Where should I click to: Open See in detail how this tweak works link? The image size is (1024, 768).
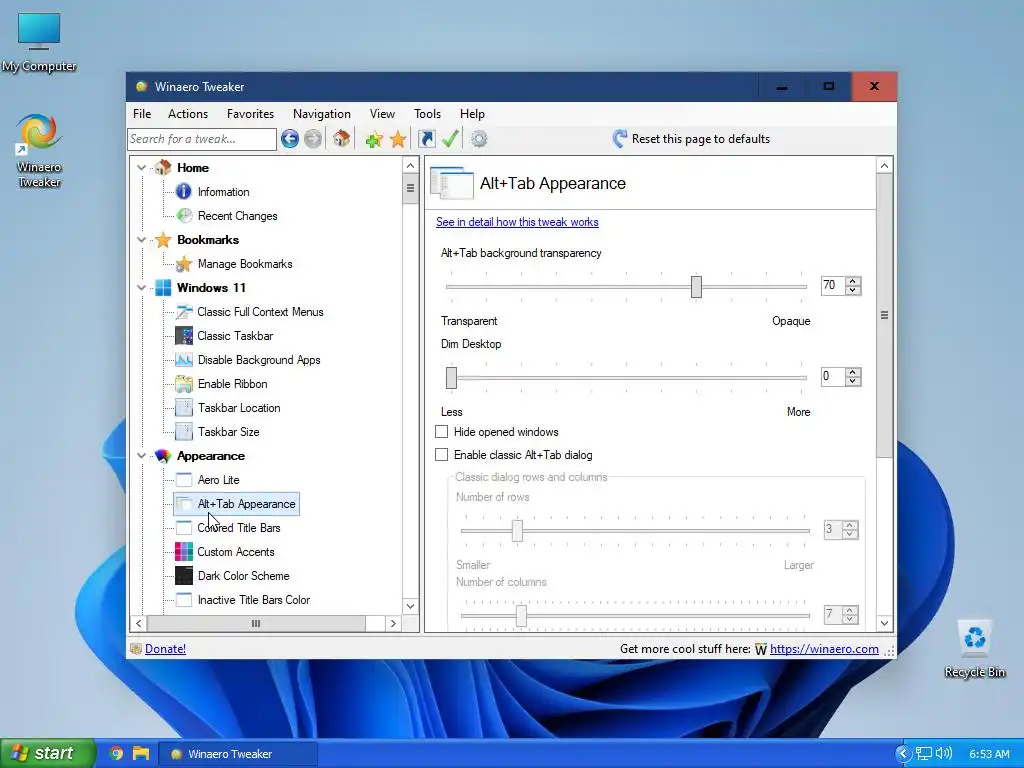[517, 222]
